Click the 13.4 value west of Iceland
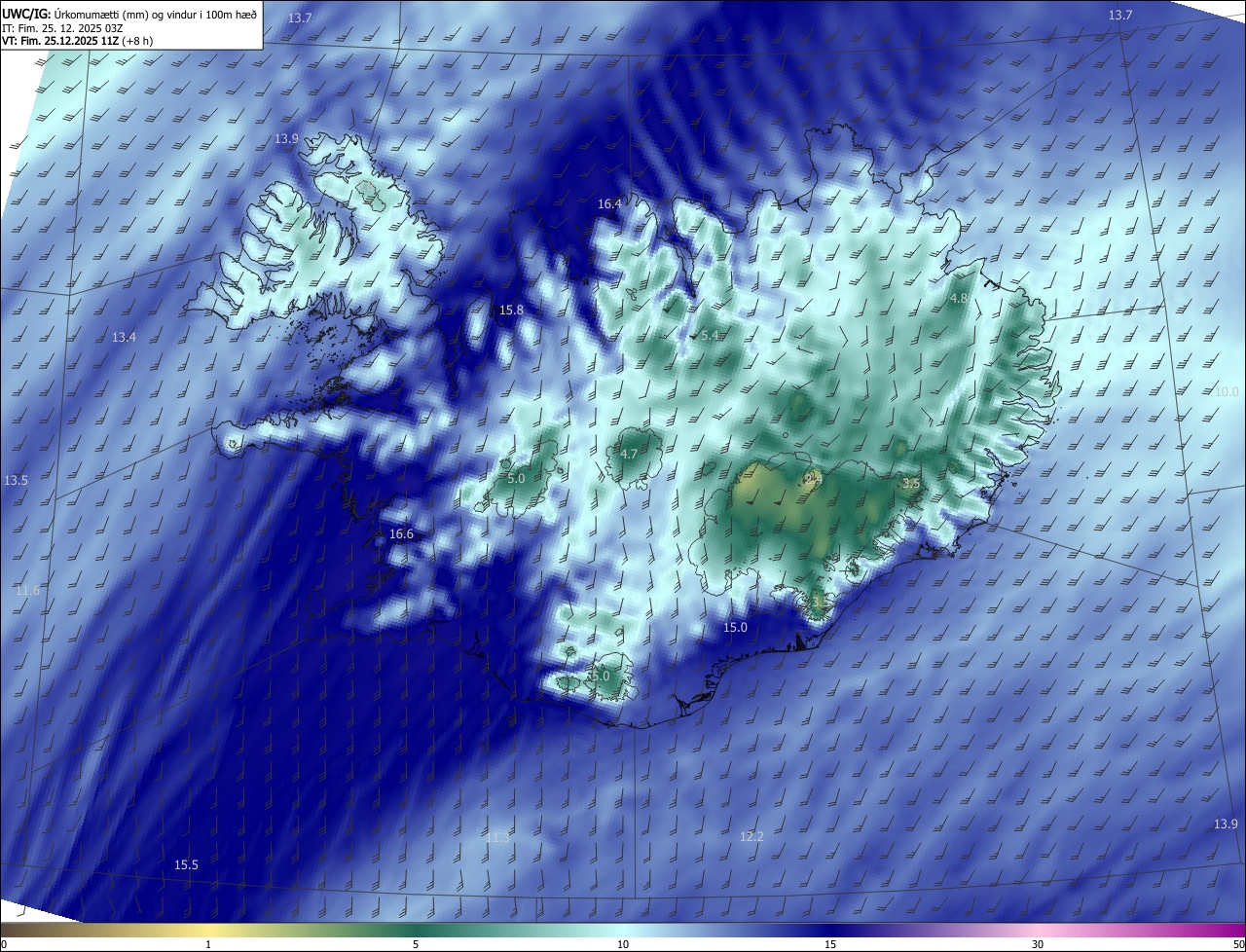The height and width of the screenshot is (952, 1246). [x=124, y=338]
